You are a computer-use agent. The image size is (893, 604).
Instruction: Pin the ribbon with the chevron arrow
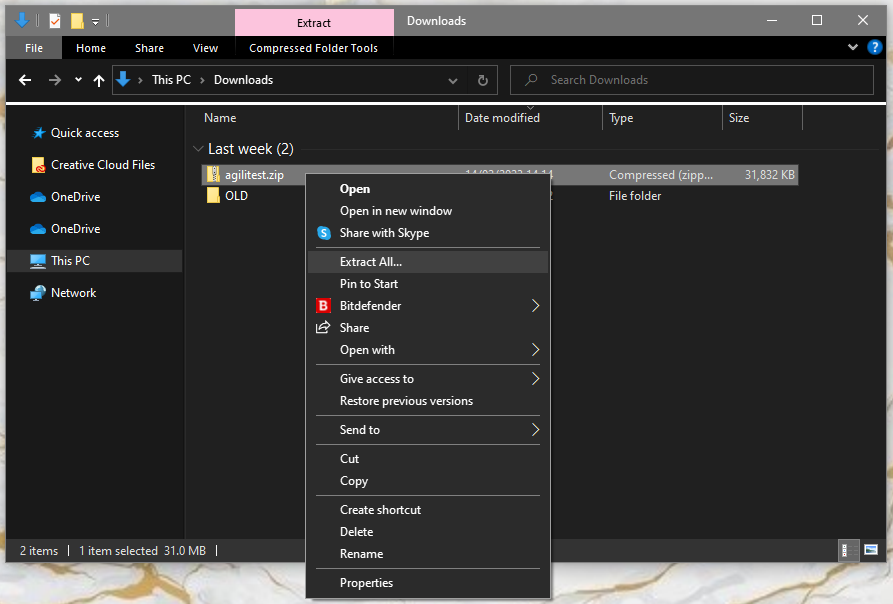point(852,47)
